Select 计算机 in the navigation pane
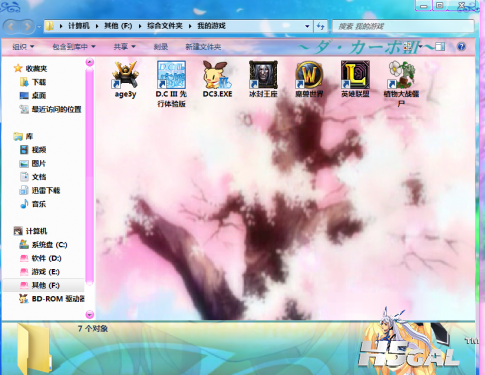The image size is (485, 375). pyautogui.click(x=30, y=231)
